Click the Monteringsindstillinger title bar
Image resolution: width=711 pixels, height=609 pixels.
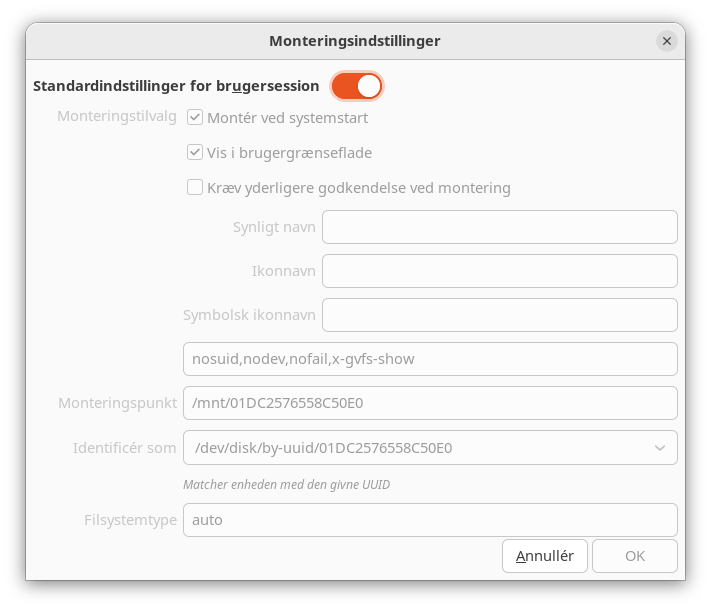[354, 41]
